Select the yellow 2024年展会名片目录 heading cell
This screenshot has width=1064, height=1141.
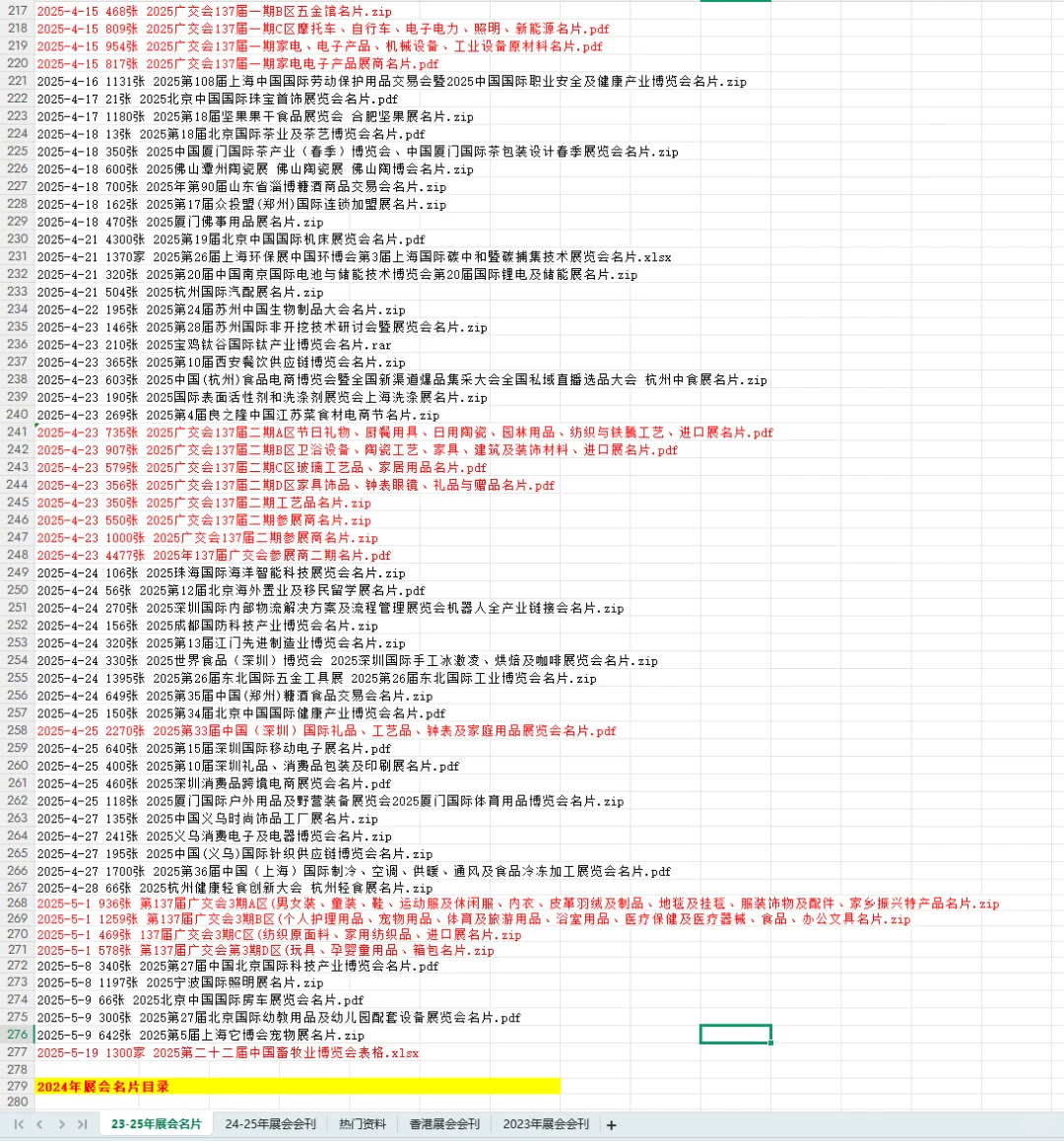tap(298, 1087)
